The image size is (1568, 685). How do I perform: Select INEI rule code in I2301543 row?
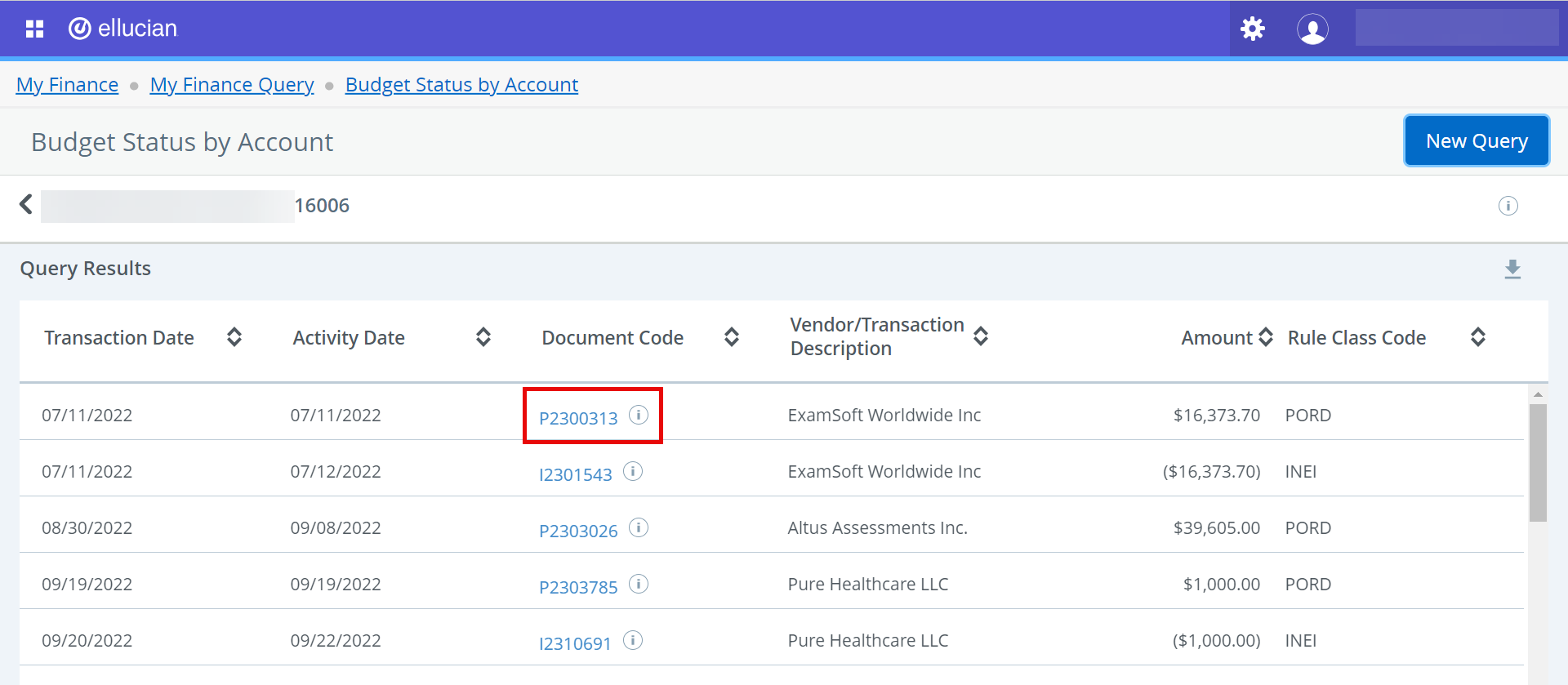click(x=1301, y=472)
